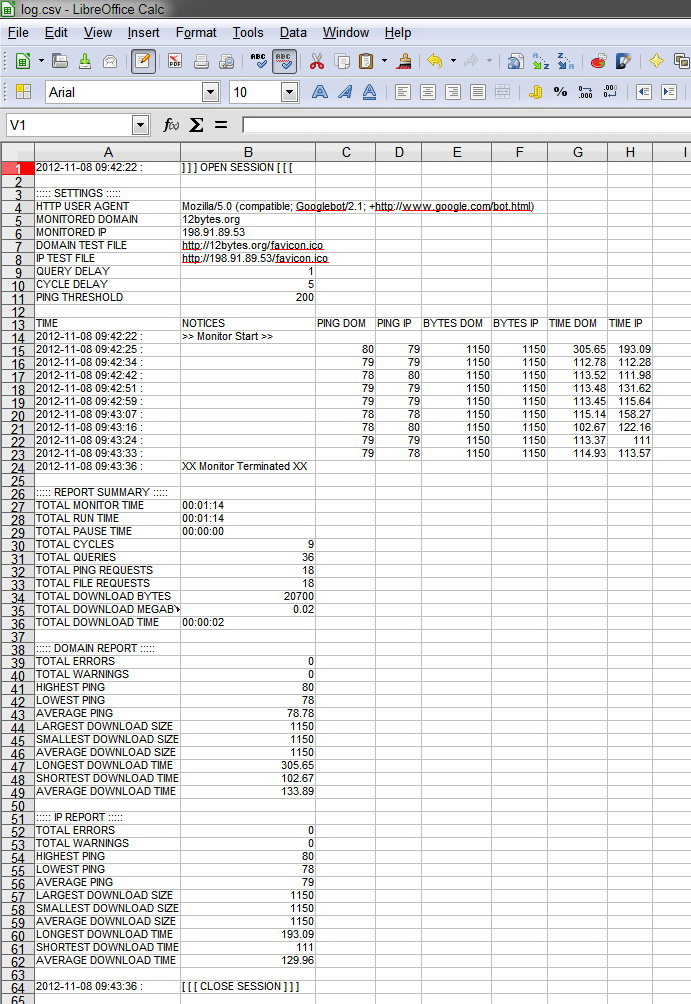Open the 198.91.89.53 favicon.ico link
This screenshot has height=1004, width=691.
click(255, 258)
